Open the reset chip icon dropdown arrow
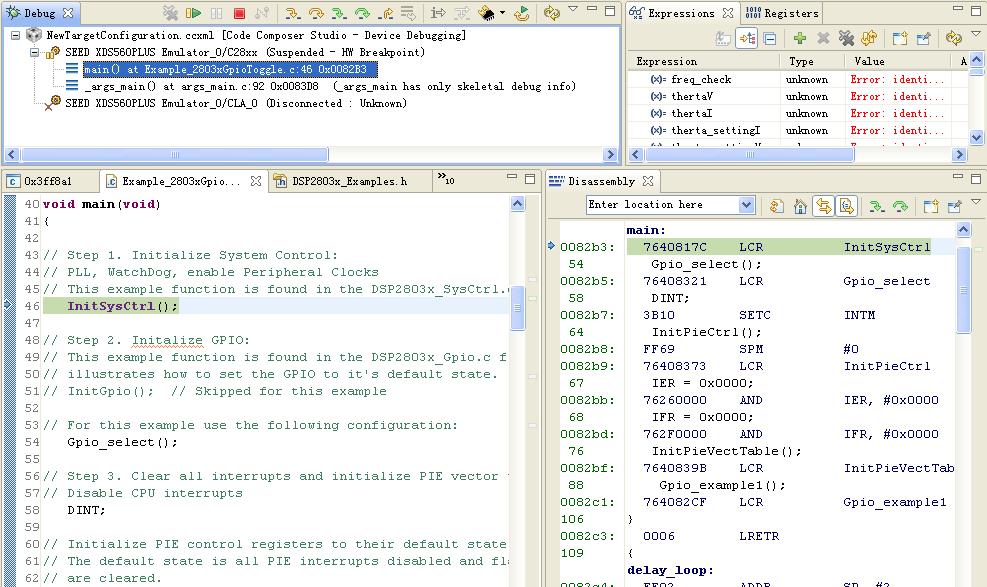Viewport: 987px width, 587px height. pyautogui.click(x=502, y=13)
